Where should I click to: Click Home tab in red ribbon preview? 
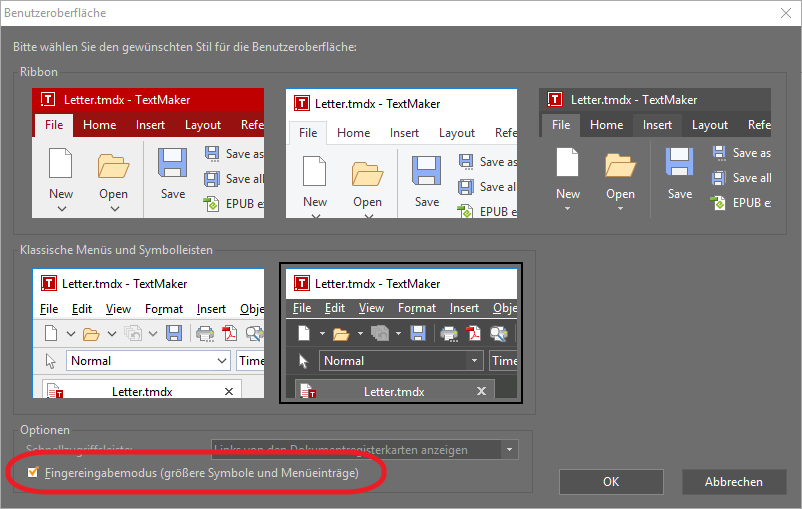click(99, 125)
